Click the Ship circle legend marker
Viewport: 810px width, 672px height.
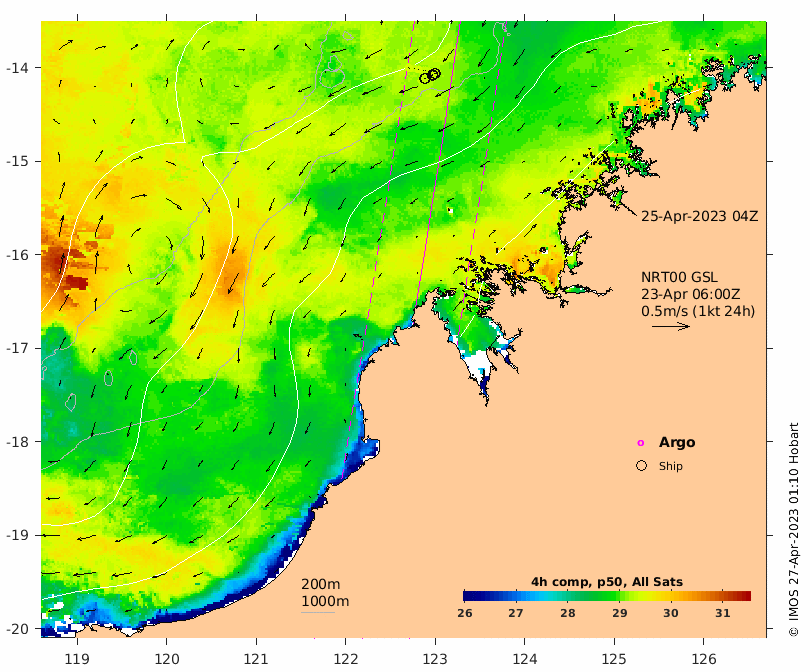(x=641, y=466)
